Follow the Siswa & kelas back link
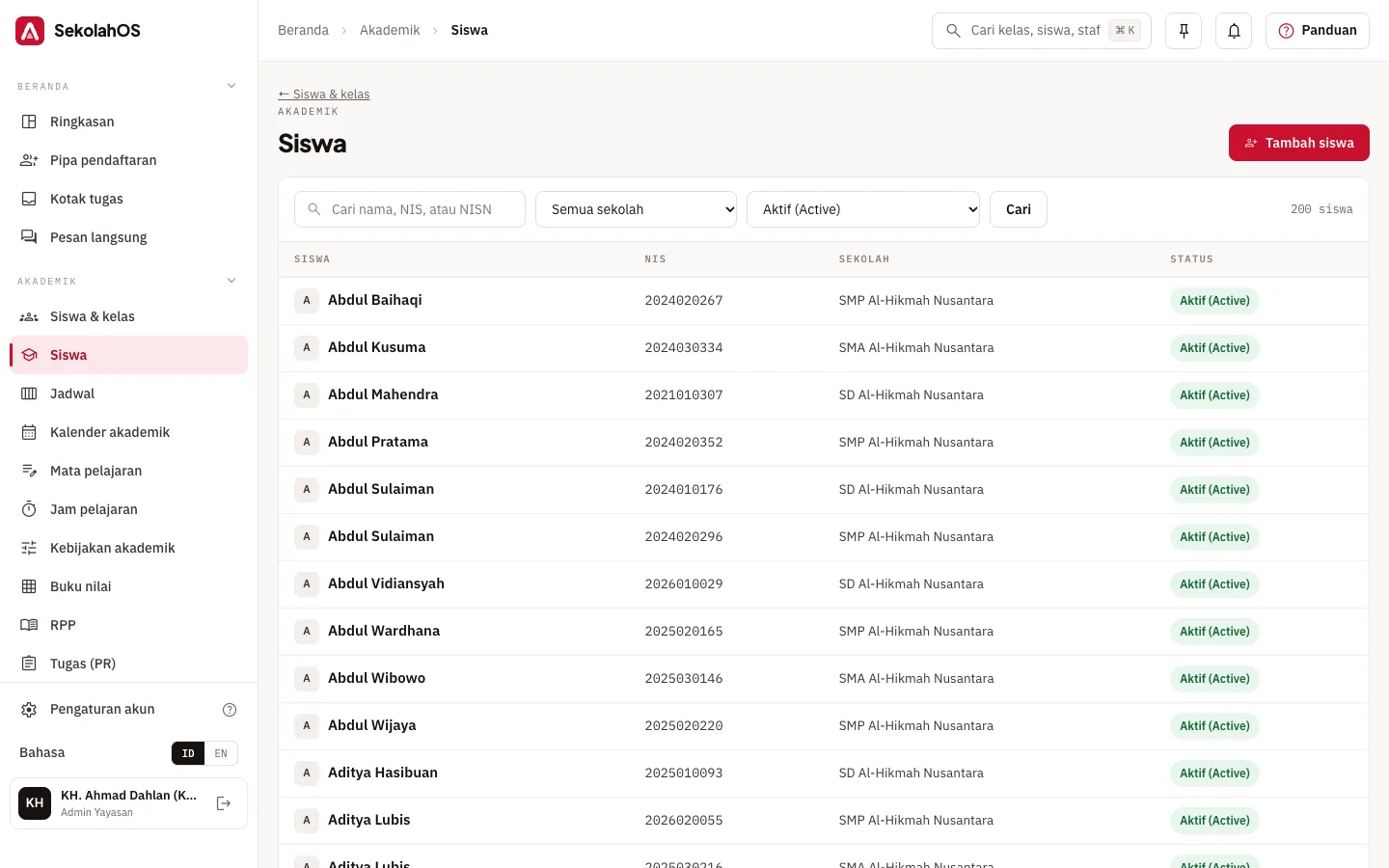Viewport: 1389px width, 868px height. coord(324,95)
